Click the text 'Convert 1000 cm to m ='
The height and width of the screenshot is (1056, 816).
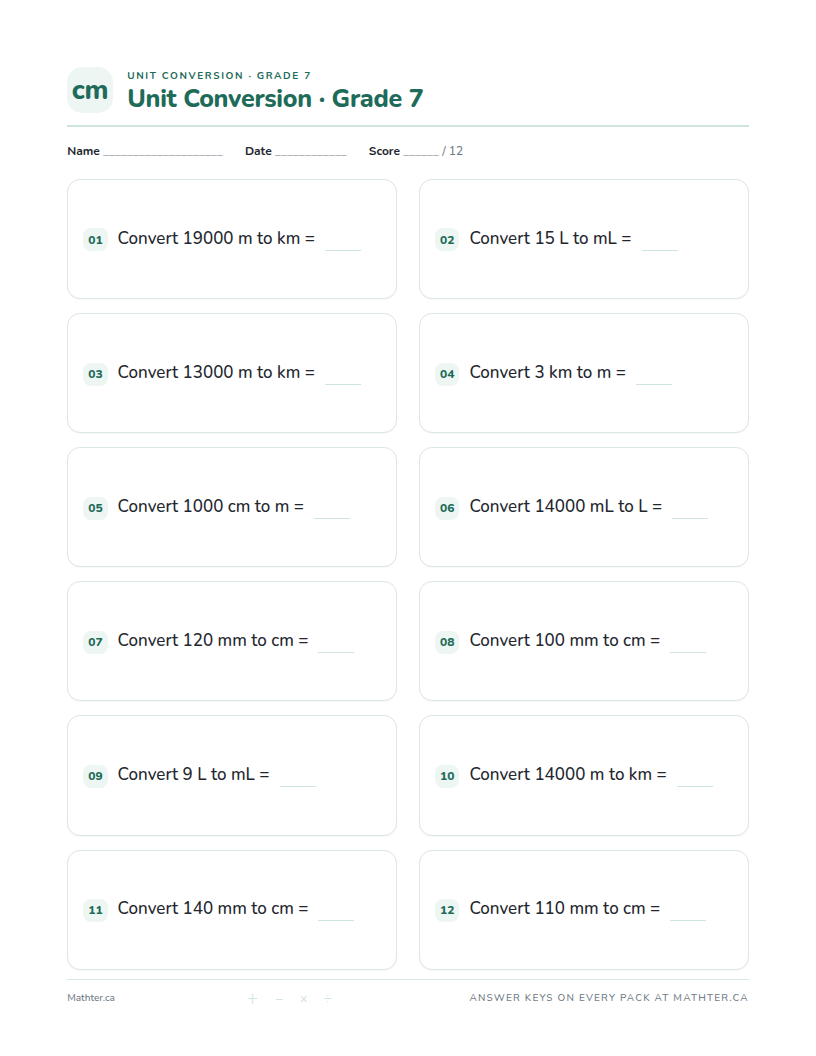211,506
